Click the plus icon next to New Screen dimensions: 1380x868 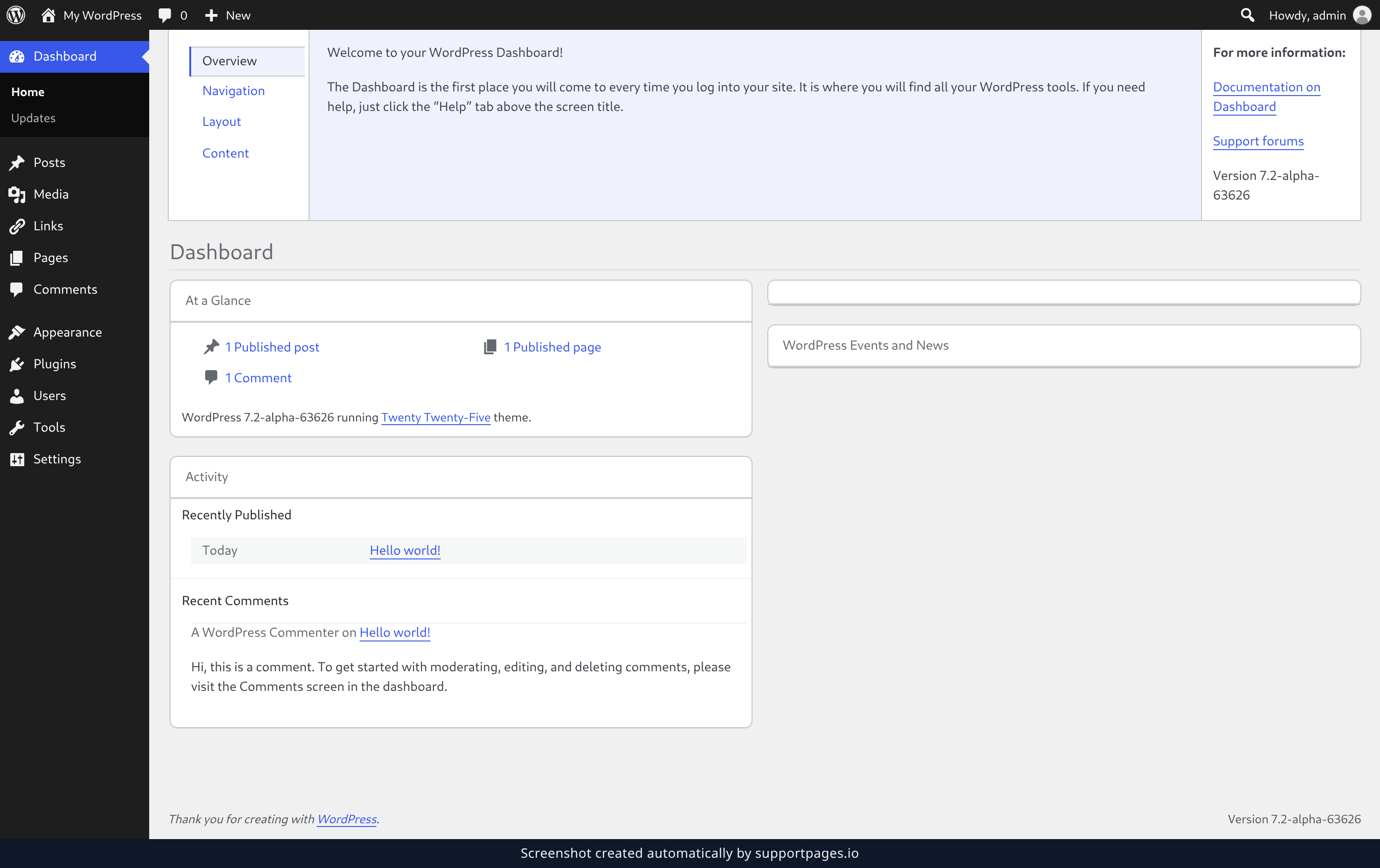point(212,15)
